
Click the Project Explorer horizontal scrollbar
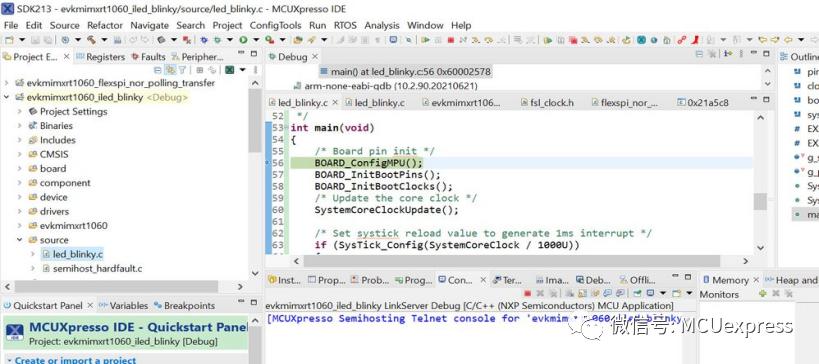click(x=116, y=286)
